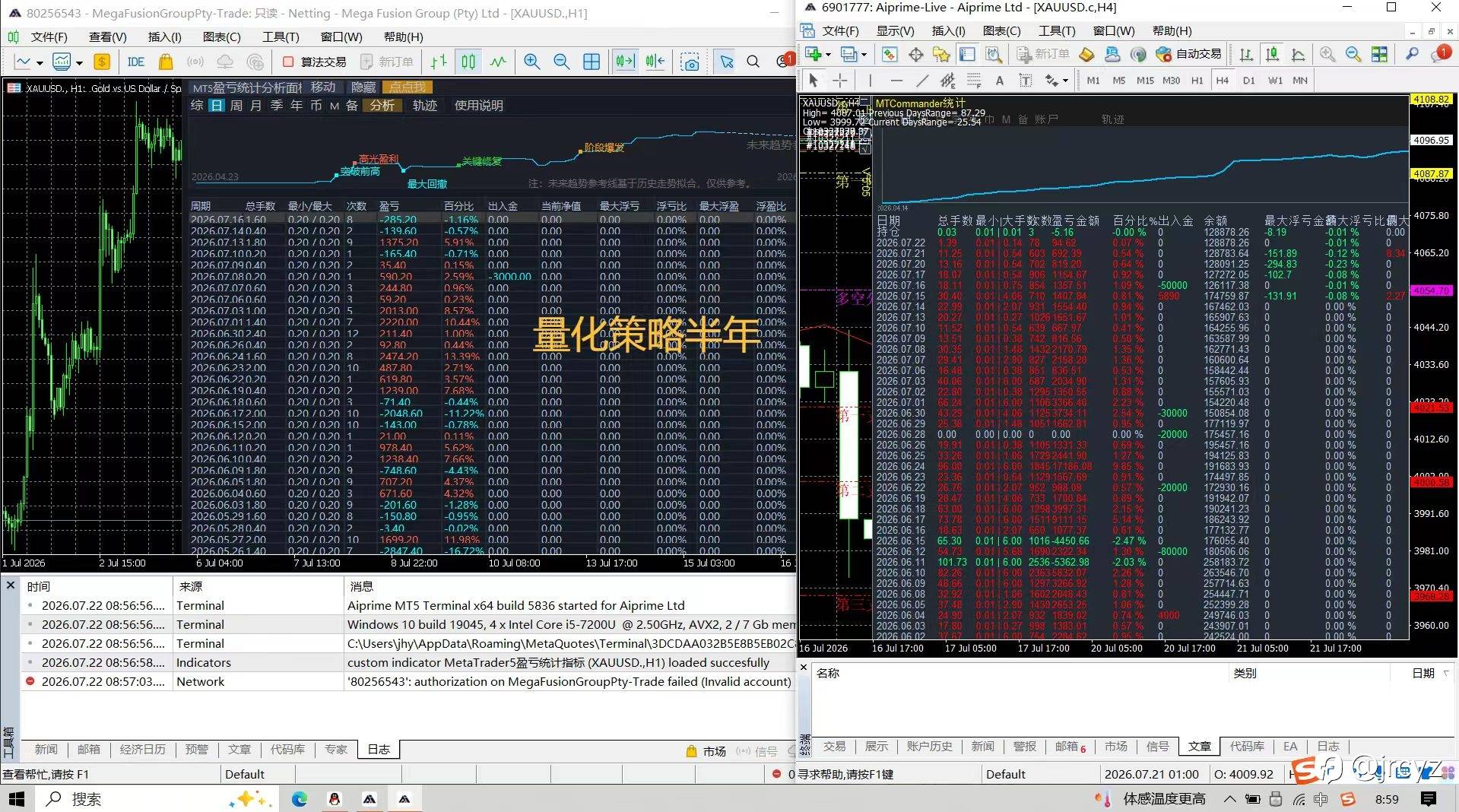Click the 4108.82 yellow price label

click(x=1431, y=99)
